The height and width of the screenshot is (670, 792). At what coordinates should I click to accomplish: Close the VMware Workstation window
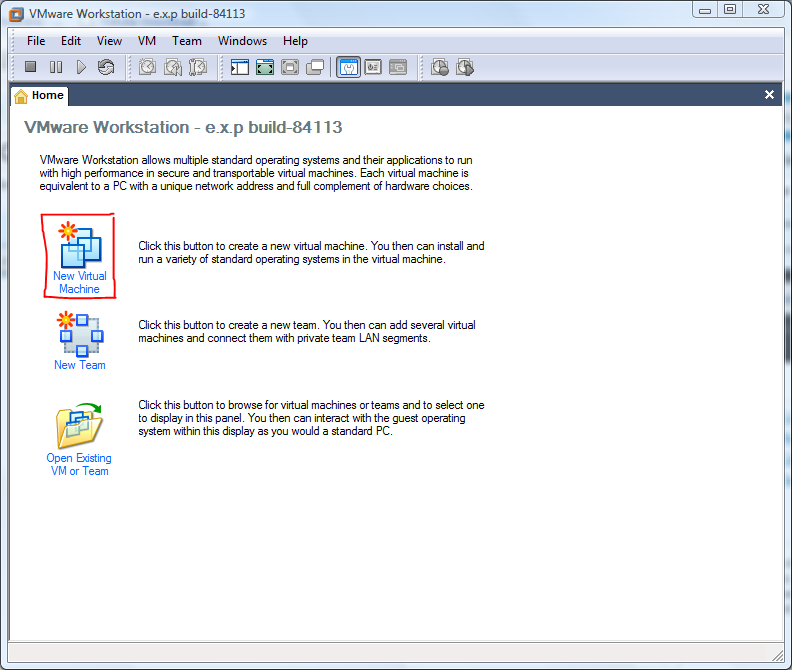click(x=764, y=10)
